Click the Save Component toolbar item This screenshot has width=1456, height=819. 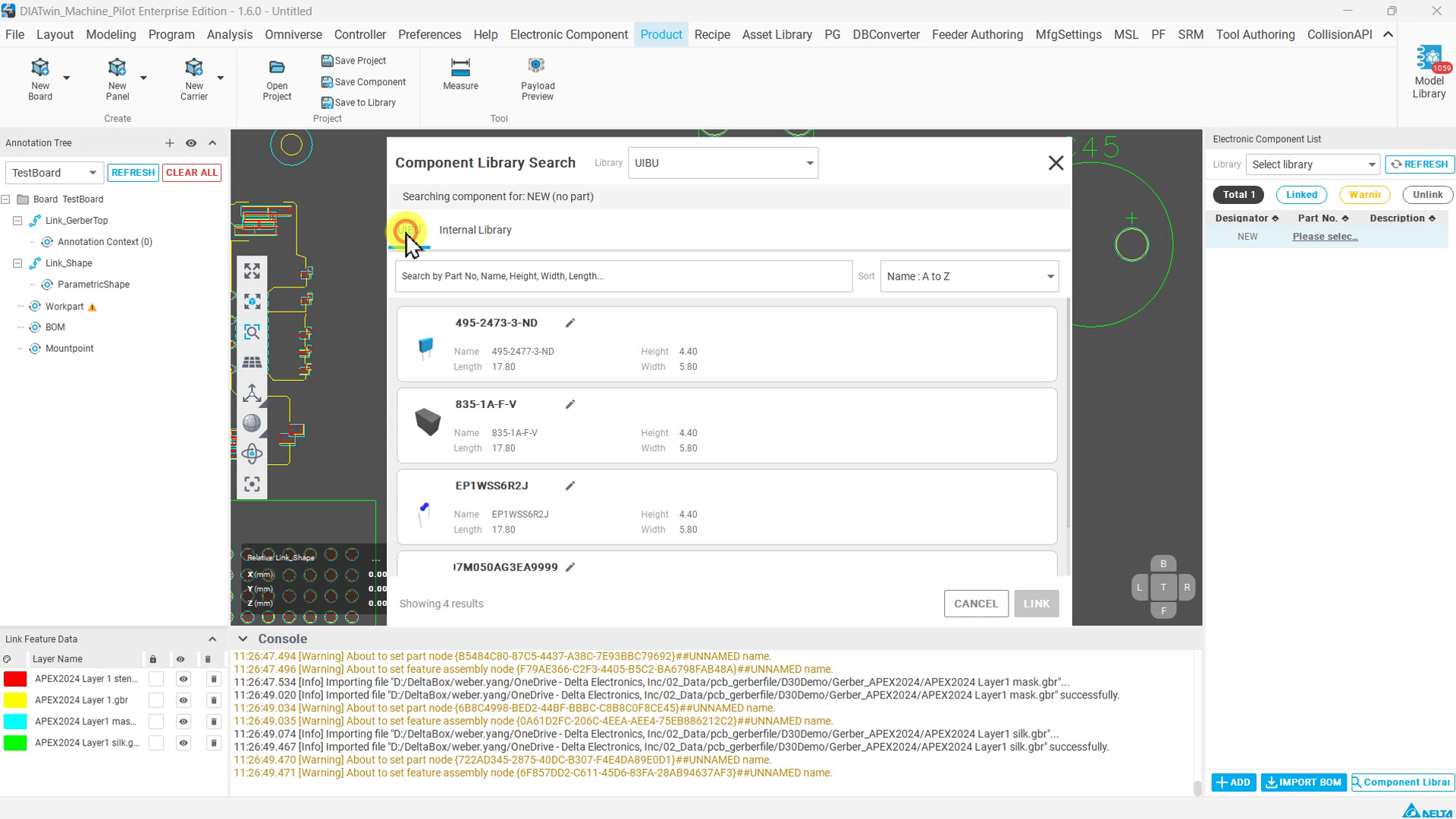pos(363,82)
